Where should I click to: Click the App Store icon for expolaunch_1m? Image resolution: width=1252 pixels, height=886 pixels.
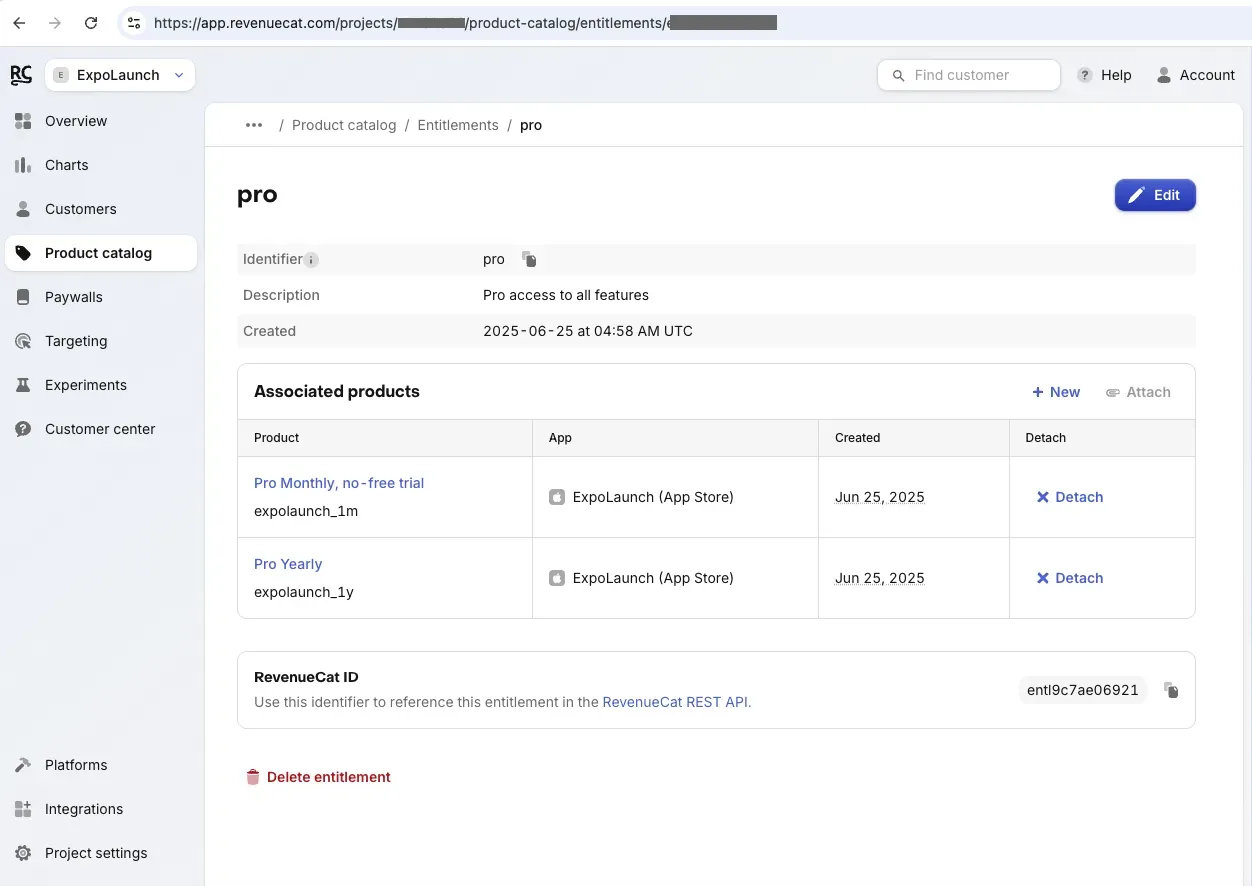[557, 497]
